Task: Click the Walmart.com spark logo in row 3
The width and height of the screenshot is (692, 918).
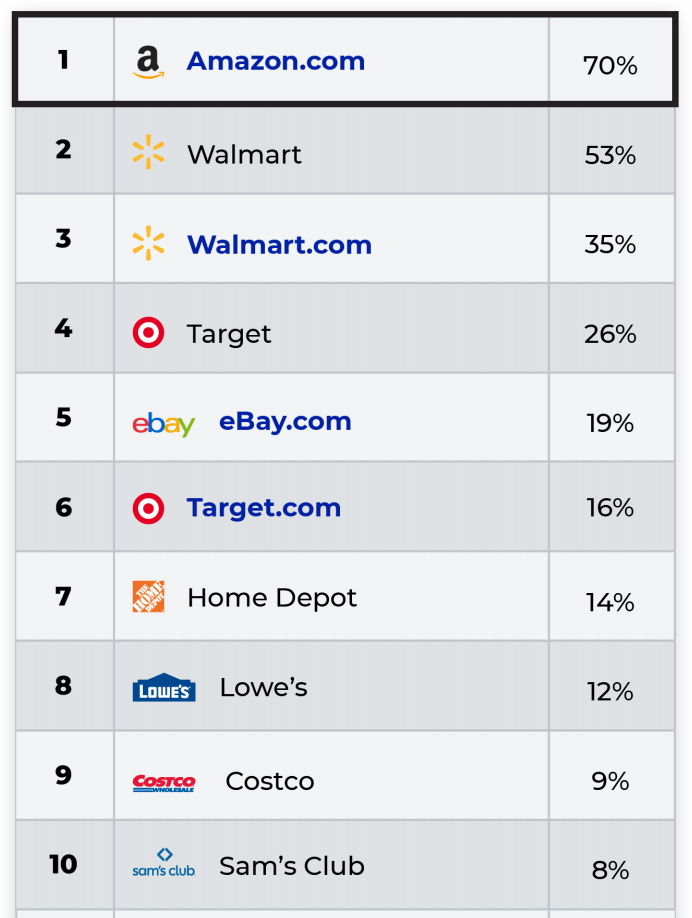Action: (148, 243)
